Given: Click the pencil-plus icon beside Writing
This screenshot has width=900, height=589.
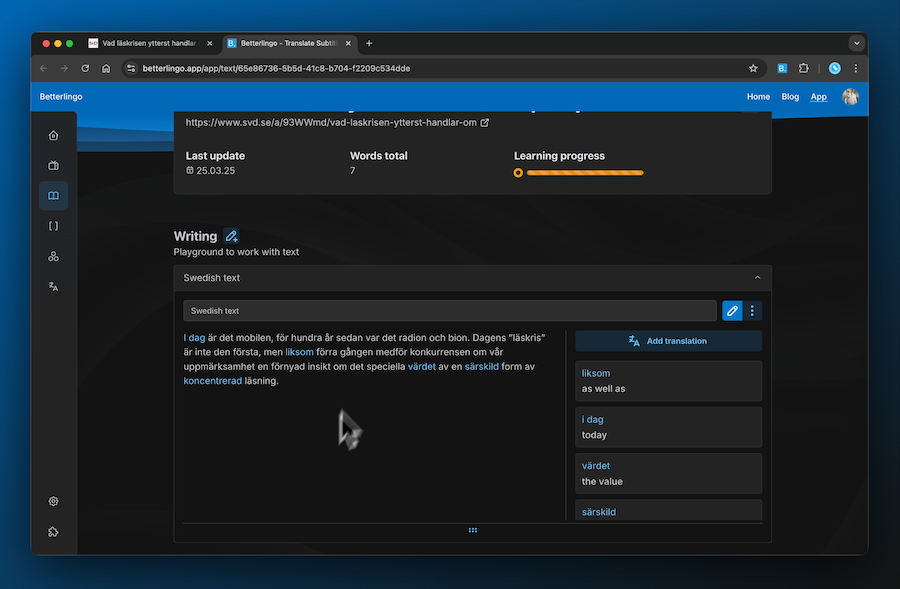Looking at the screenshot, I should 231,236.
